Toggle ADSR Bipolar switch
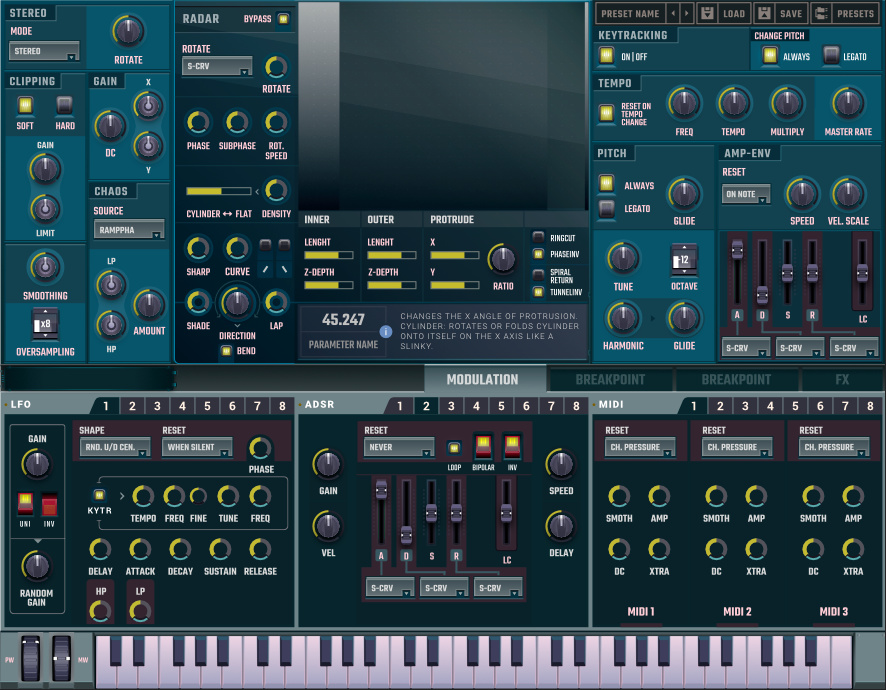Screen dimensions: 886x690 483,446
